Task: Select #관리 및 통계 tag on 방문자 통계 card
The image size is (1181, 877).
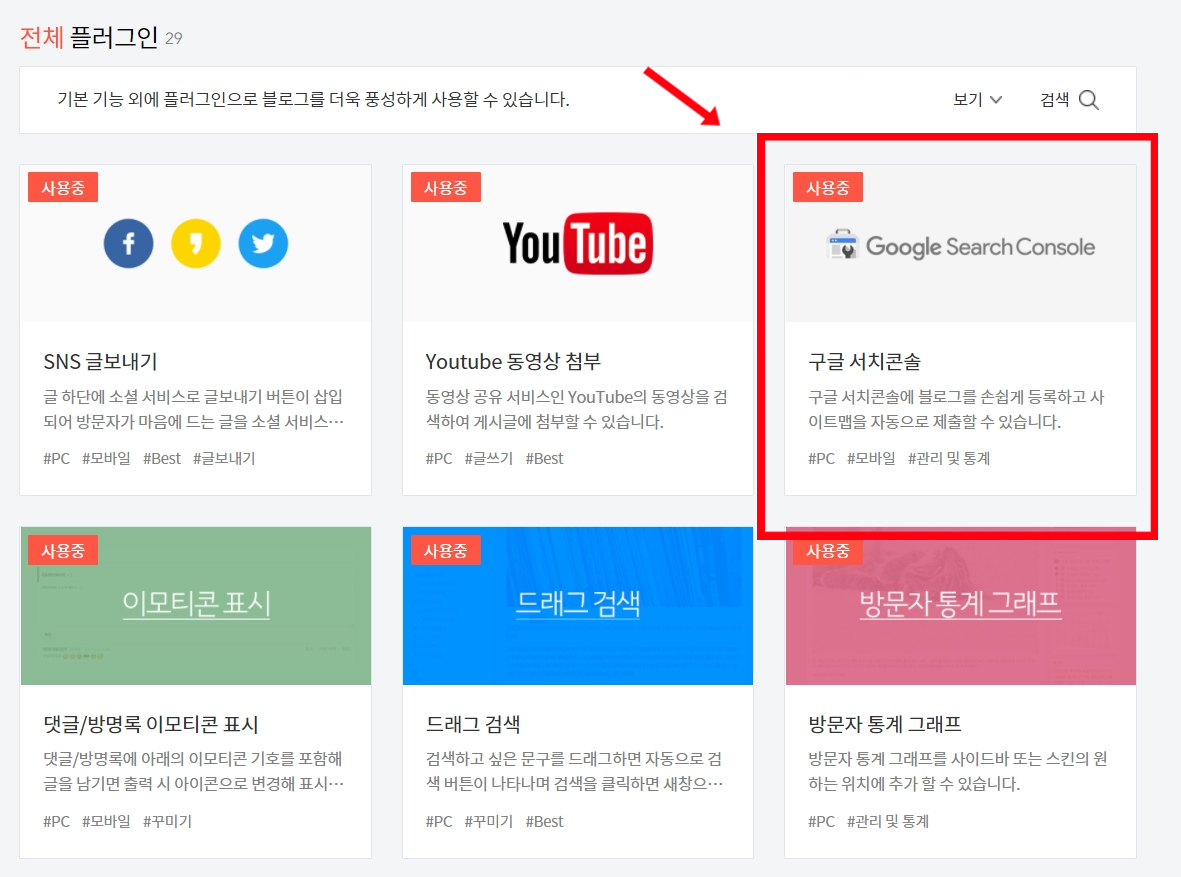Action: [887, 821]
